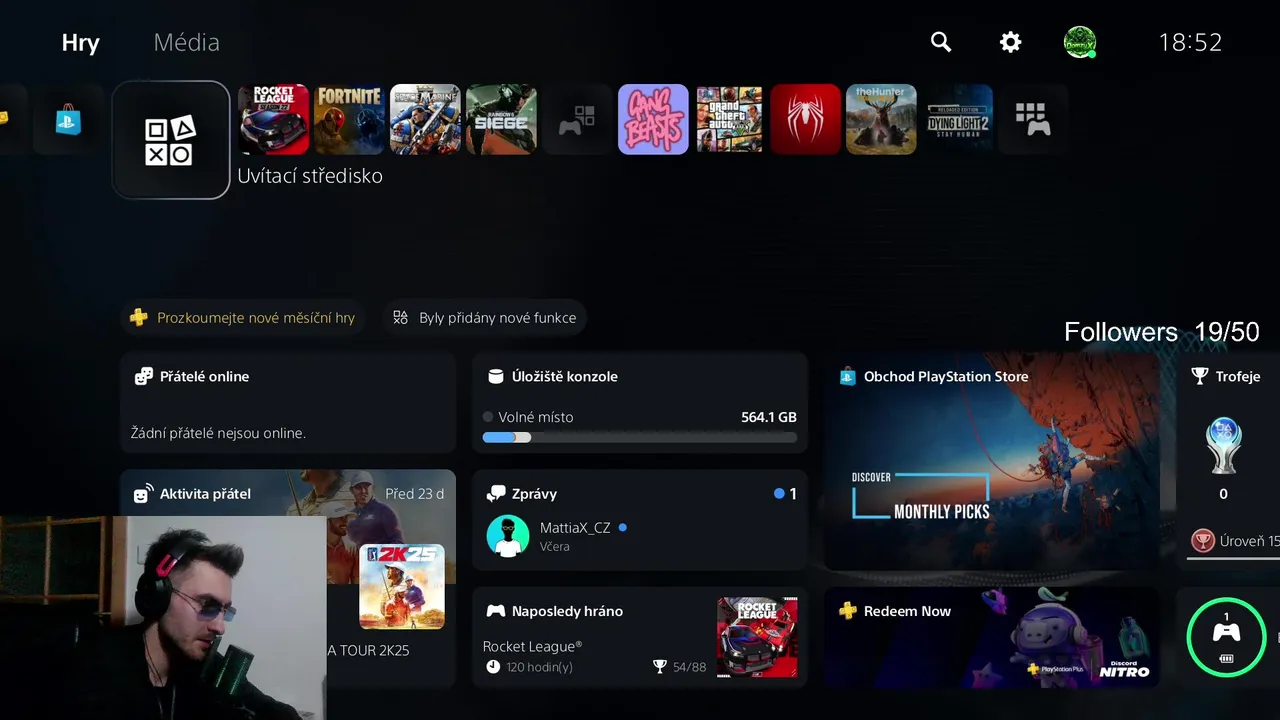Viewport: 1280px width, 720px height.
Task: Open the Naposledy hráno card
Action: pos(640,638)
